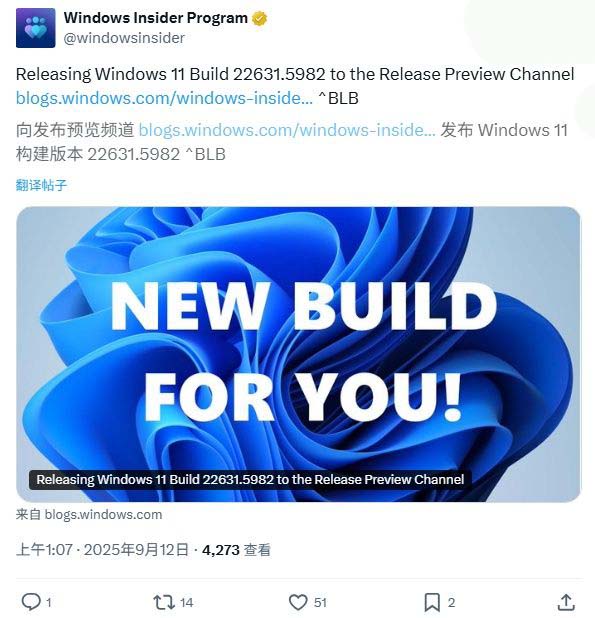The image size is (595, 618).
Task: Click the Windows Insider Program display name
Action: click(x=156, y=18)
